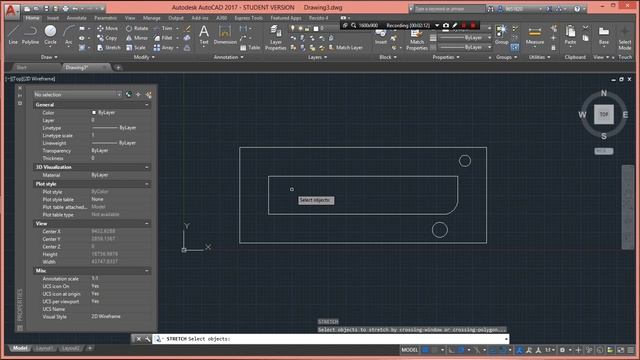The height and width of the screenshot is (360, 640).
Task: Switch to Layout1 tab
Action: 44,348
